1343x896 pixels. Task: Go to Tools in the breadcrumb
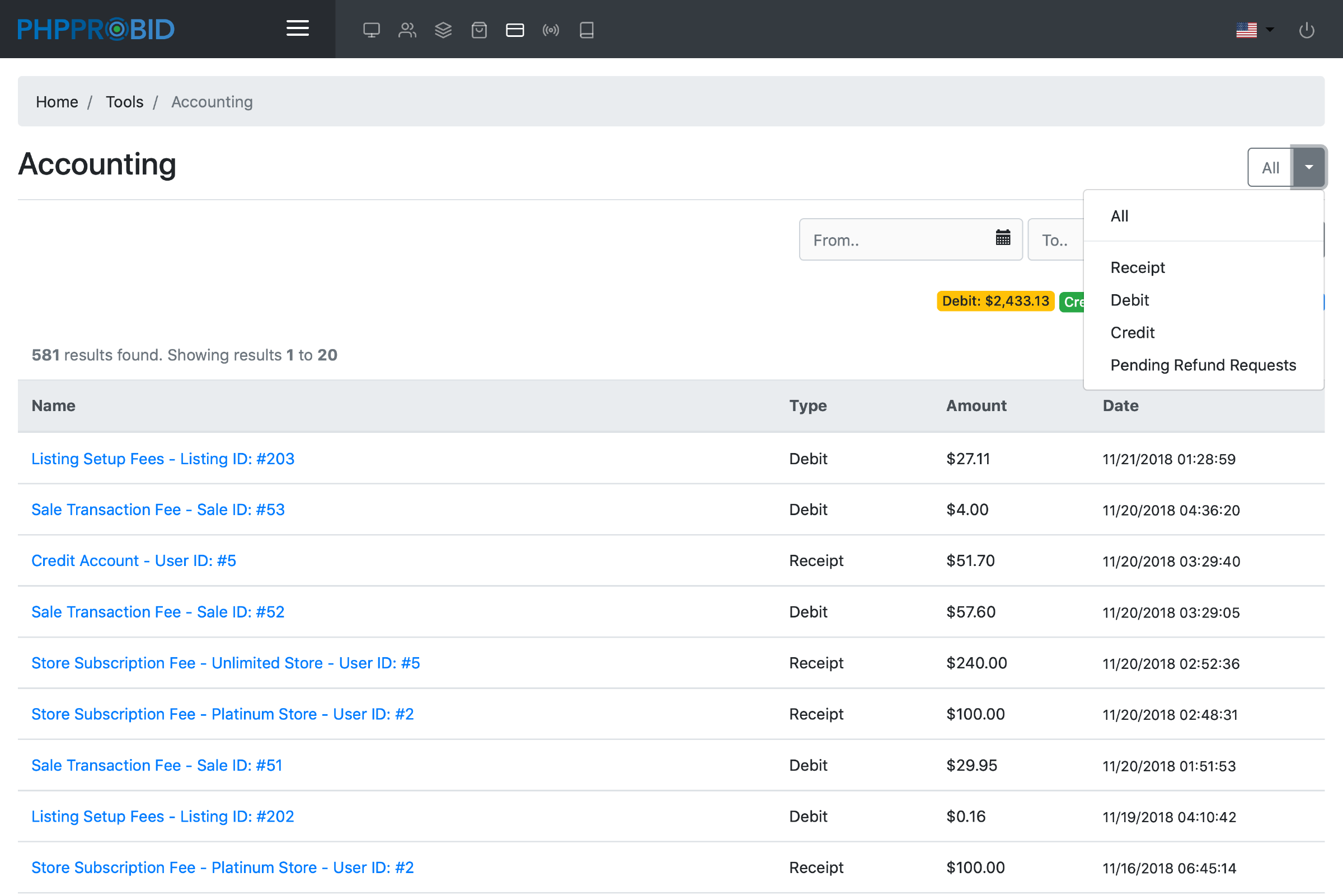(124, 102)
